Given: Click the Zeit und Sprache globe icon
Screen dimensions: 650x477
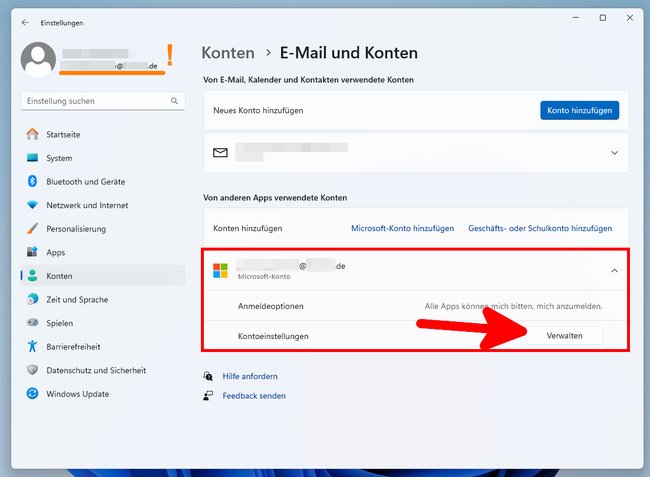Looking at the screenshot, I should click(x=32, y=299).
